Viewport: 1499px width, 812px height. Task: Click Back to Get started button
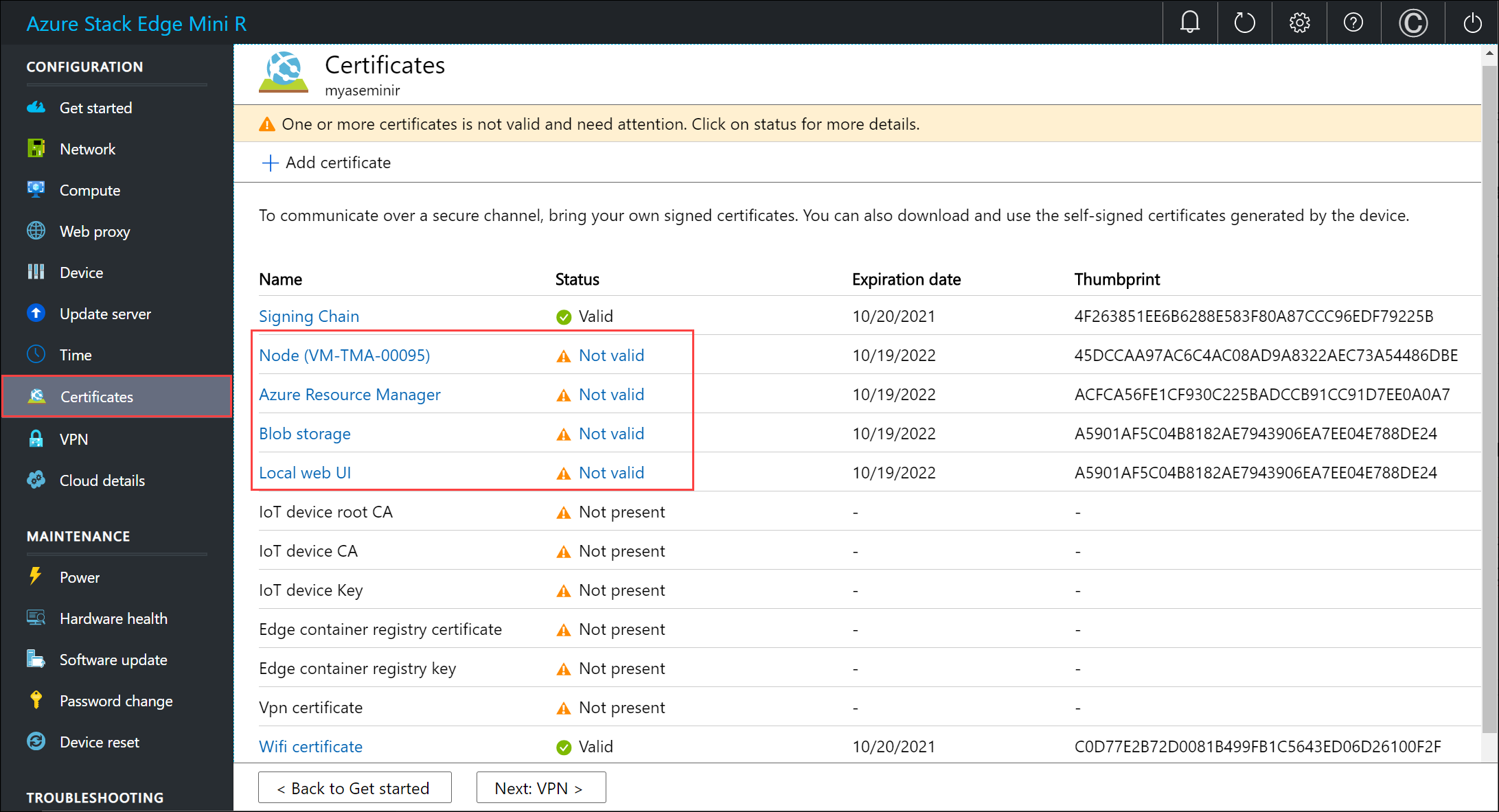point(353,789)
